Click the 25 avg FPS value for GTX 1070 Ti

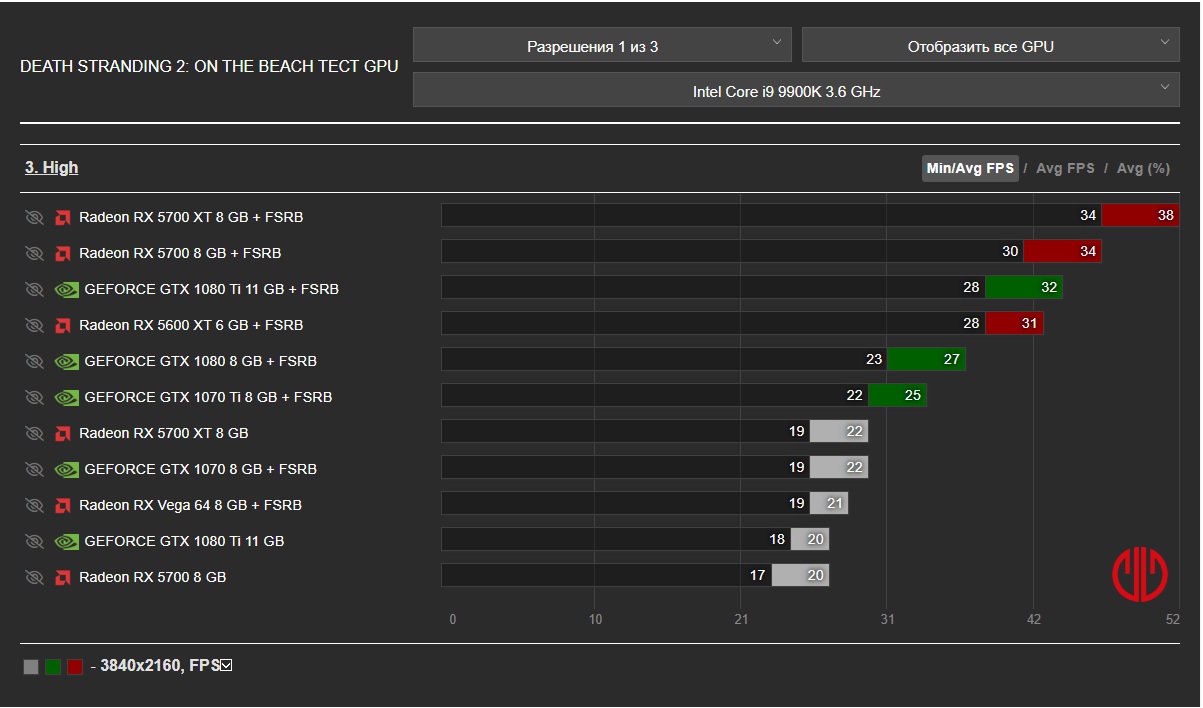[912, 396]
